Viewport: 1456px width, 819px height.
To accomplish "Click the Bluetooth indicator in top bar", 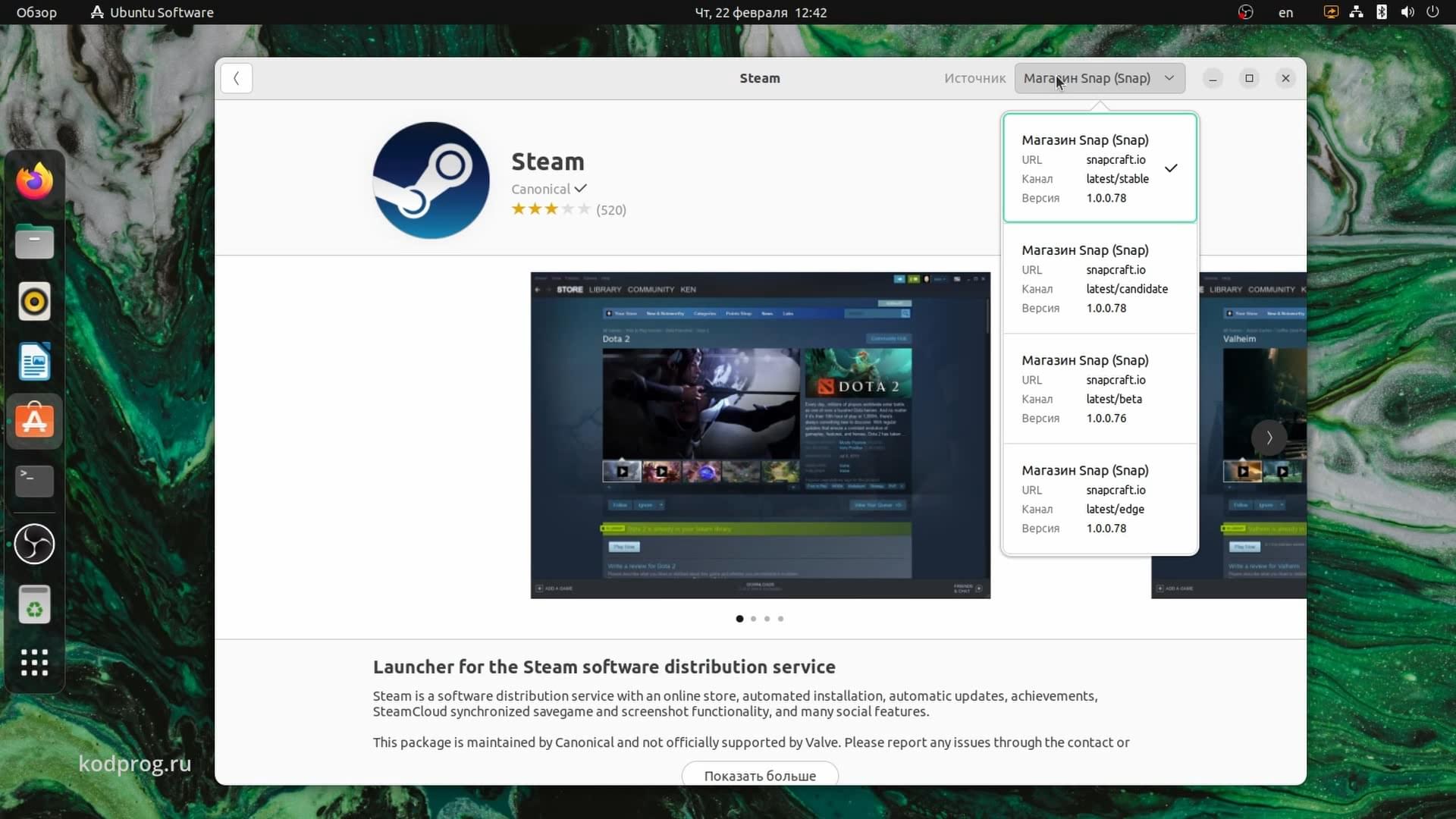I will click(1382, 12).
